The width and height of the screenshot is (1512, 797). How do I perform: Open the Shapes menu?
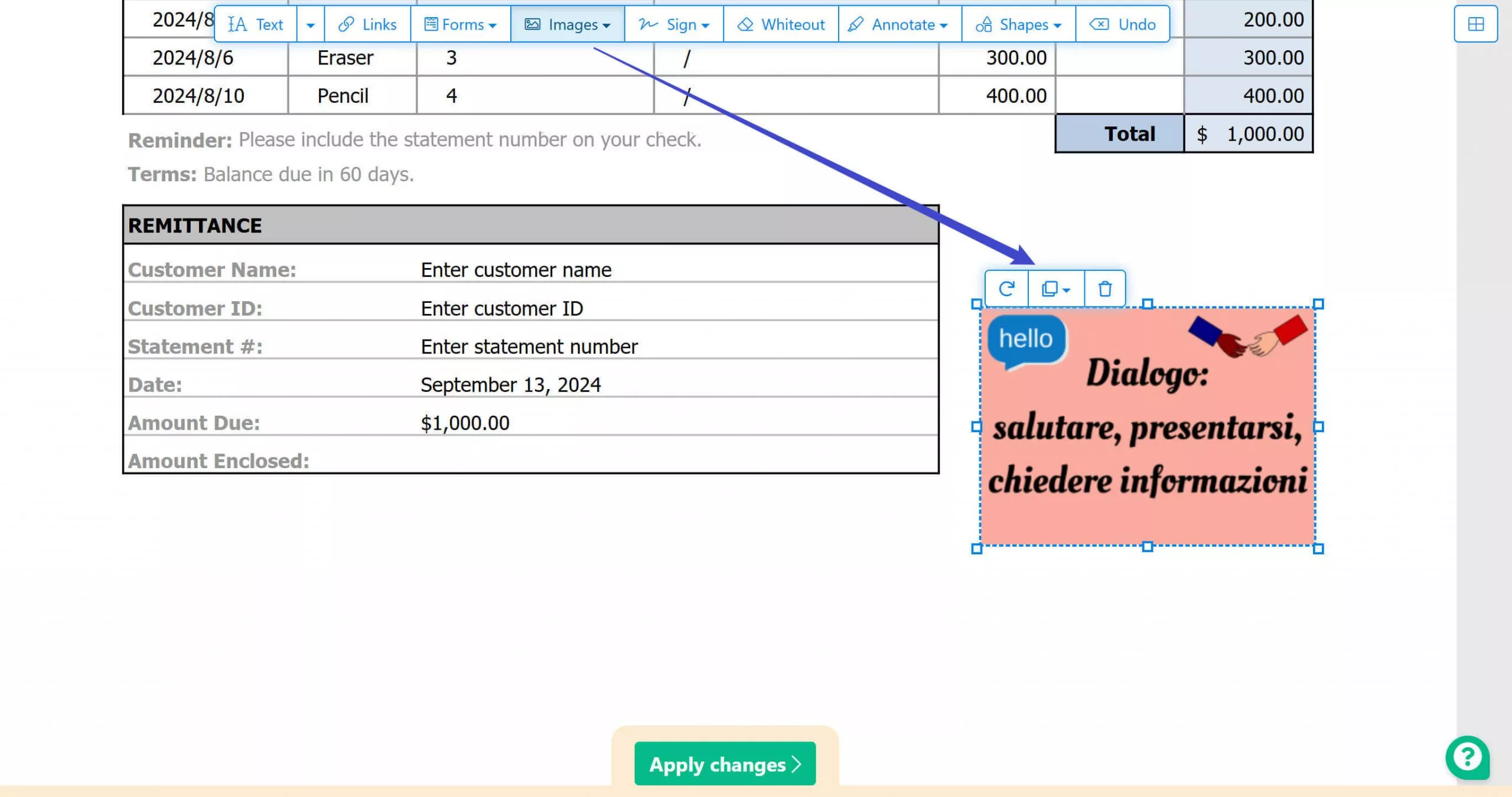coord(1019,24)
